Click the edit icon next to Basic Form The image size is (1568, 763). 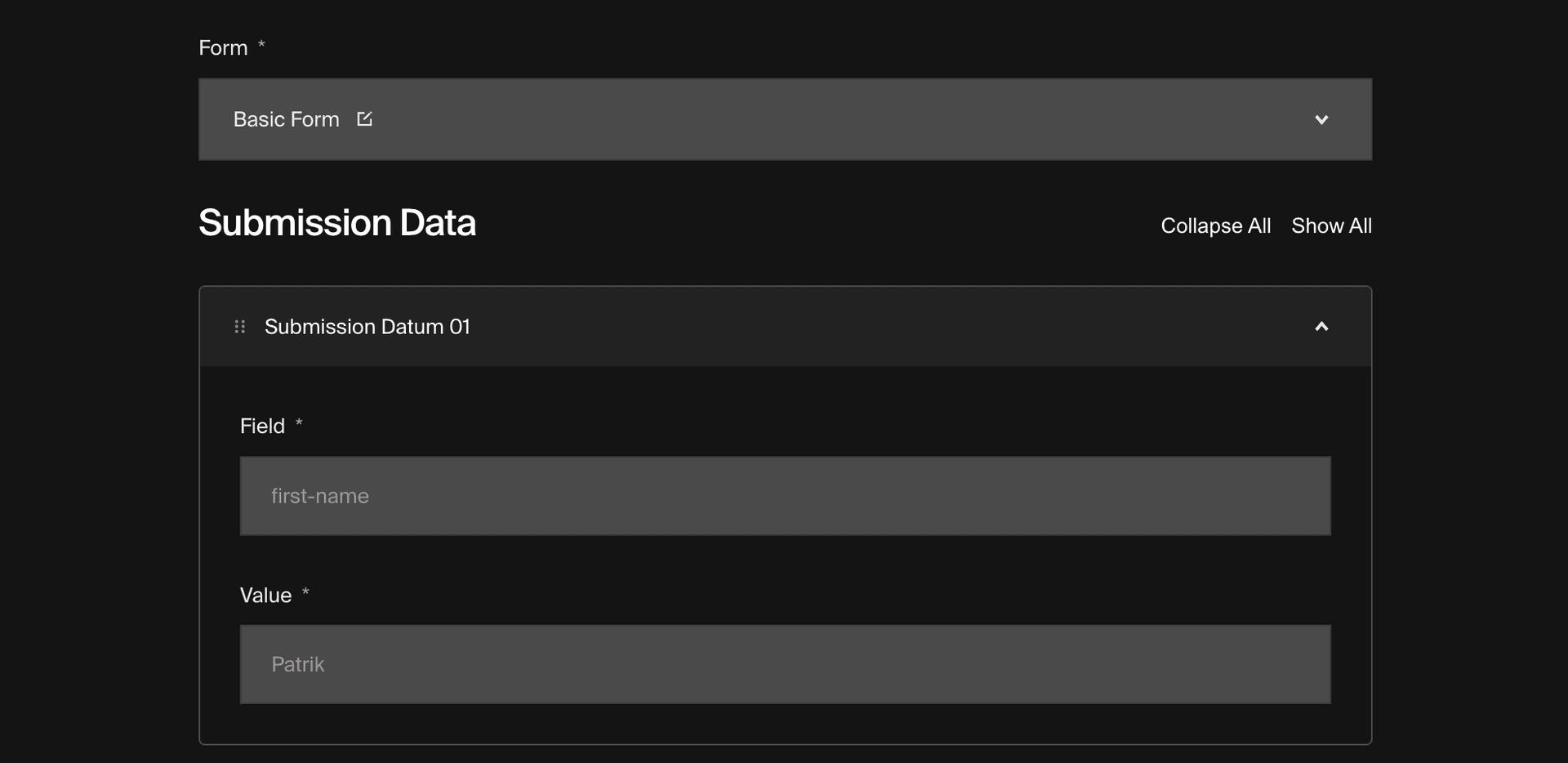(x=364, y=118)
